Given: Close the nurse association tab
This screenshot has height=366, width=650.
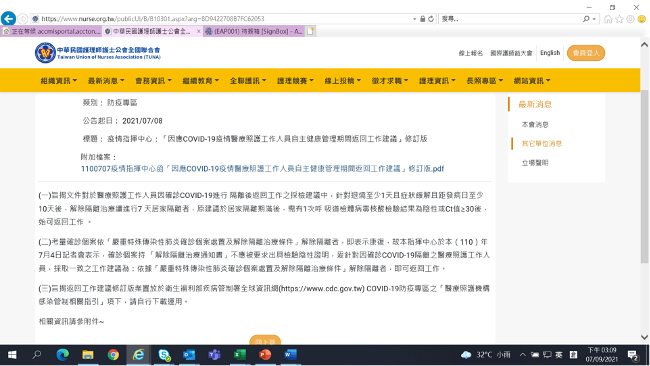Looking at the screenshot, I should 199,31.
